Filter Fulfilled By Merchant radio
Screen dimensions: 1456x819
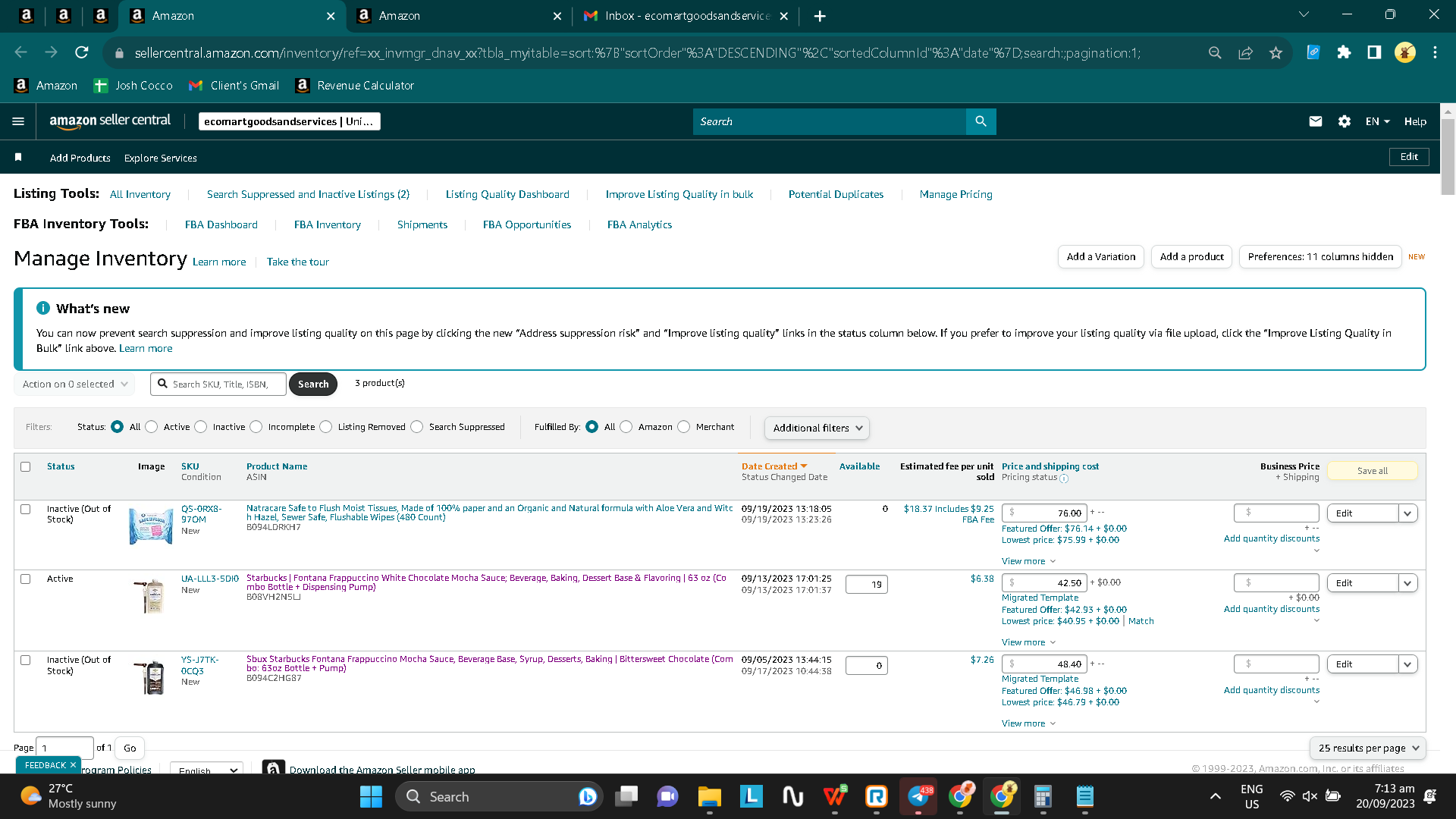pyautogui.click(x=684, y=427)
